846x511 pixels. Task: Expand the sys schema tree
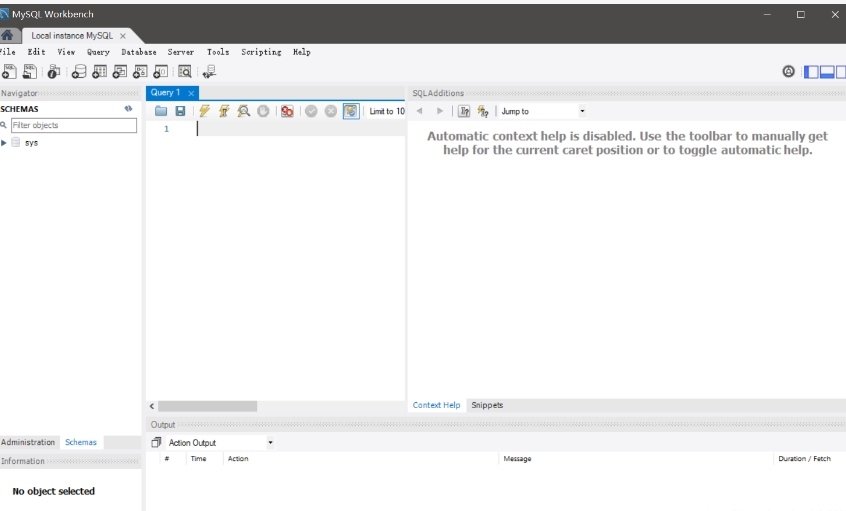point(4,143)
